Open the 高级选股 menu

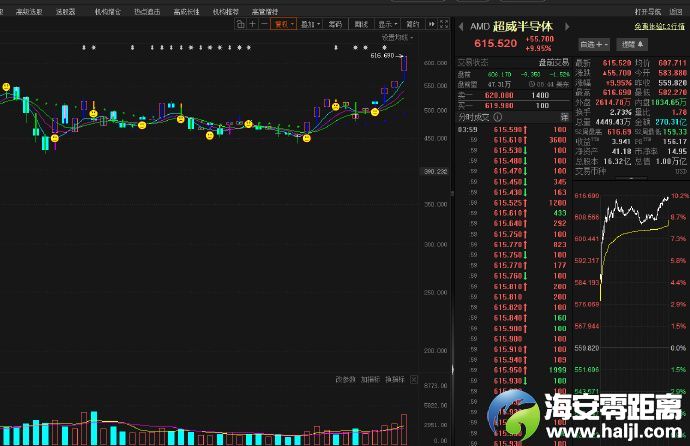tap(29, 12)
